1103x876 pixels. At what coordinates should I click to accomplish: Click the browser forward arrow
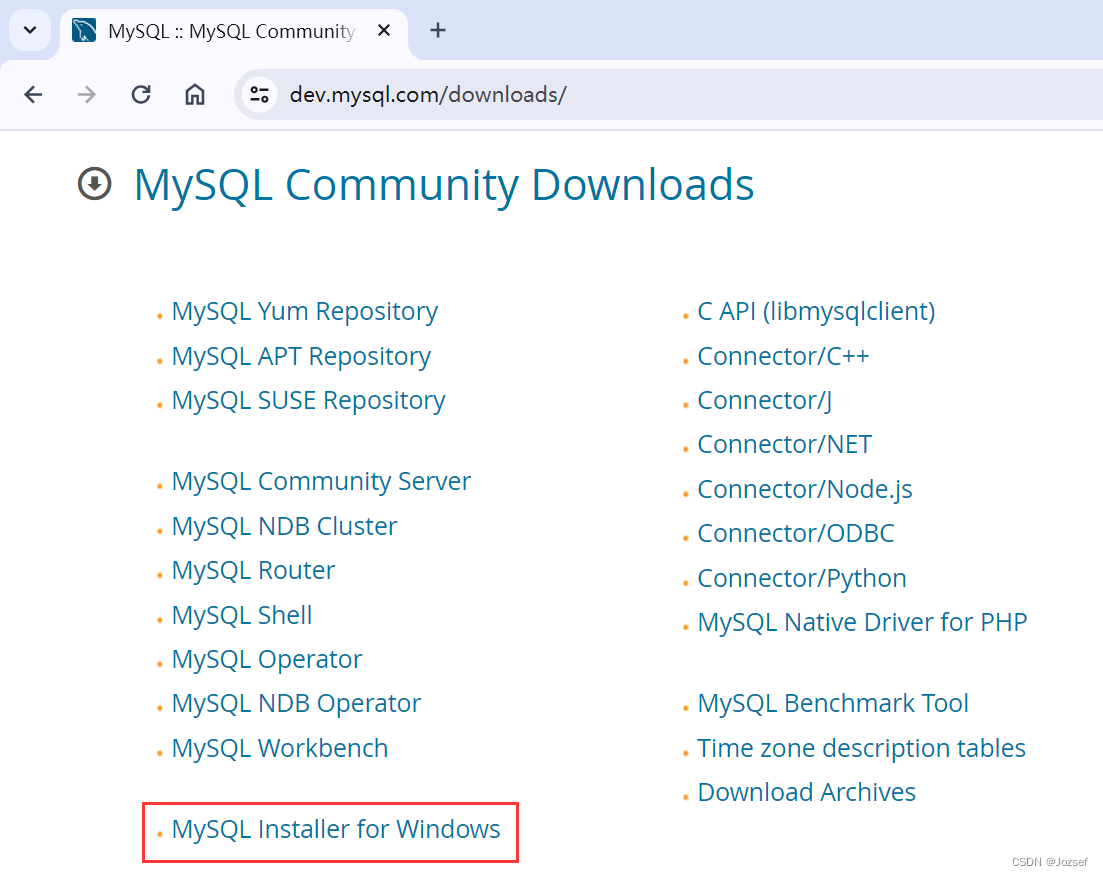[87, 94]
